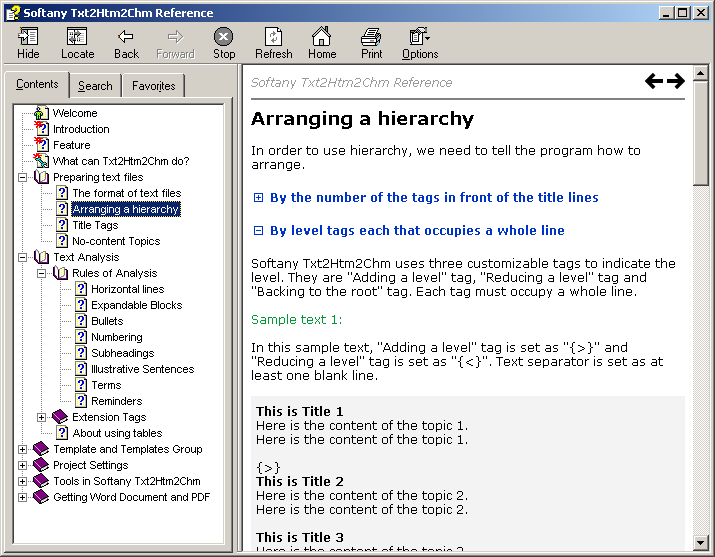Viewport: 715px width, 557px height.
Task: Go to the Home page icon
Action: click(322, 43)
